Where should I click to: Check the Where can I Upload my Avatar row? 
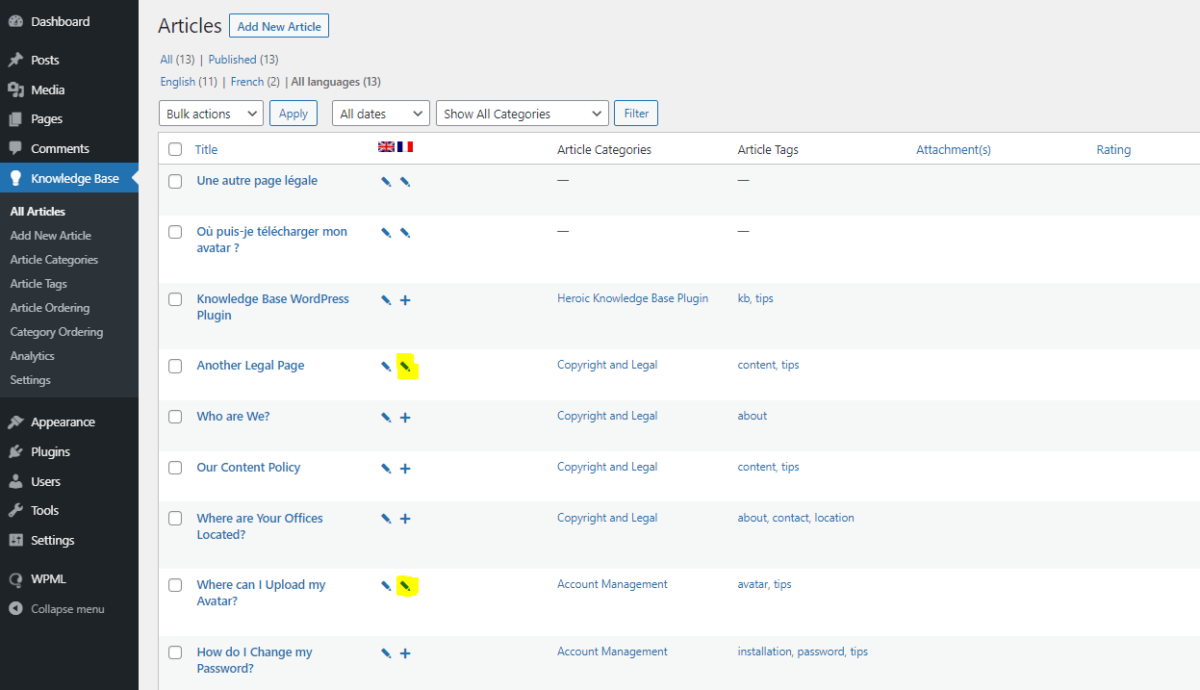pos(175,585)
